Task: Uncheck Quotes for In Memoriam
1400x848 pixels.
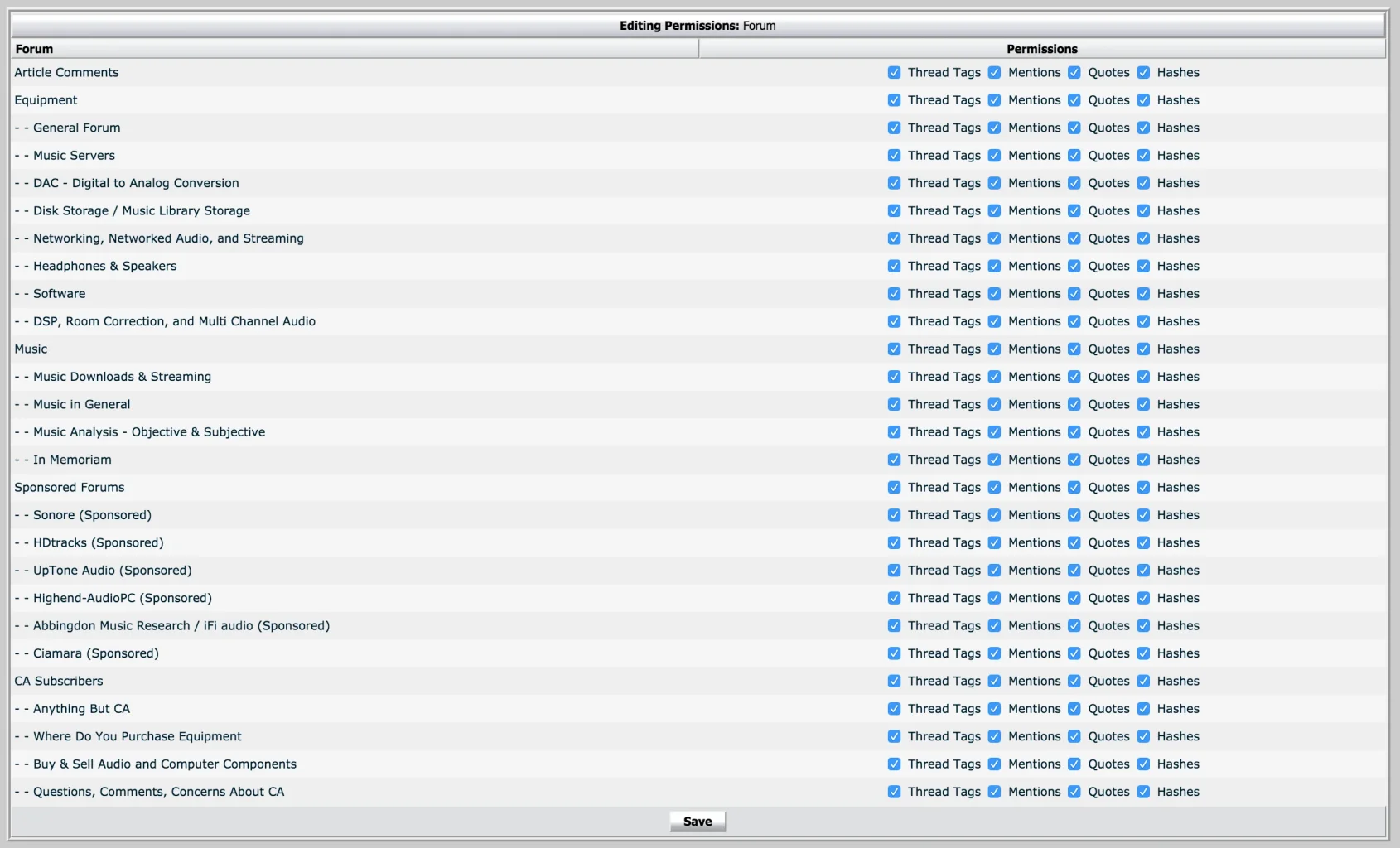Action: click(x=1074, y=460)
